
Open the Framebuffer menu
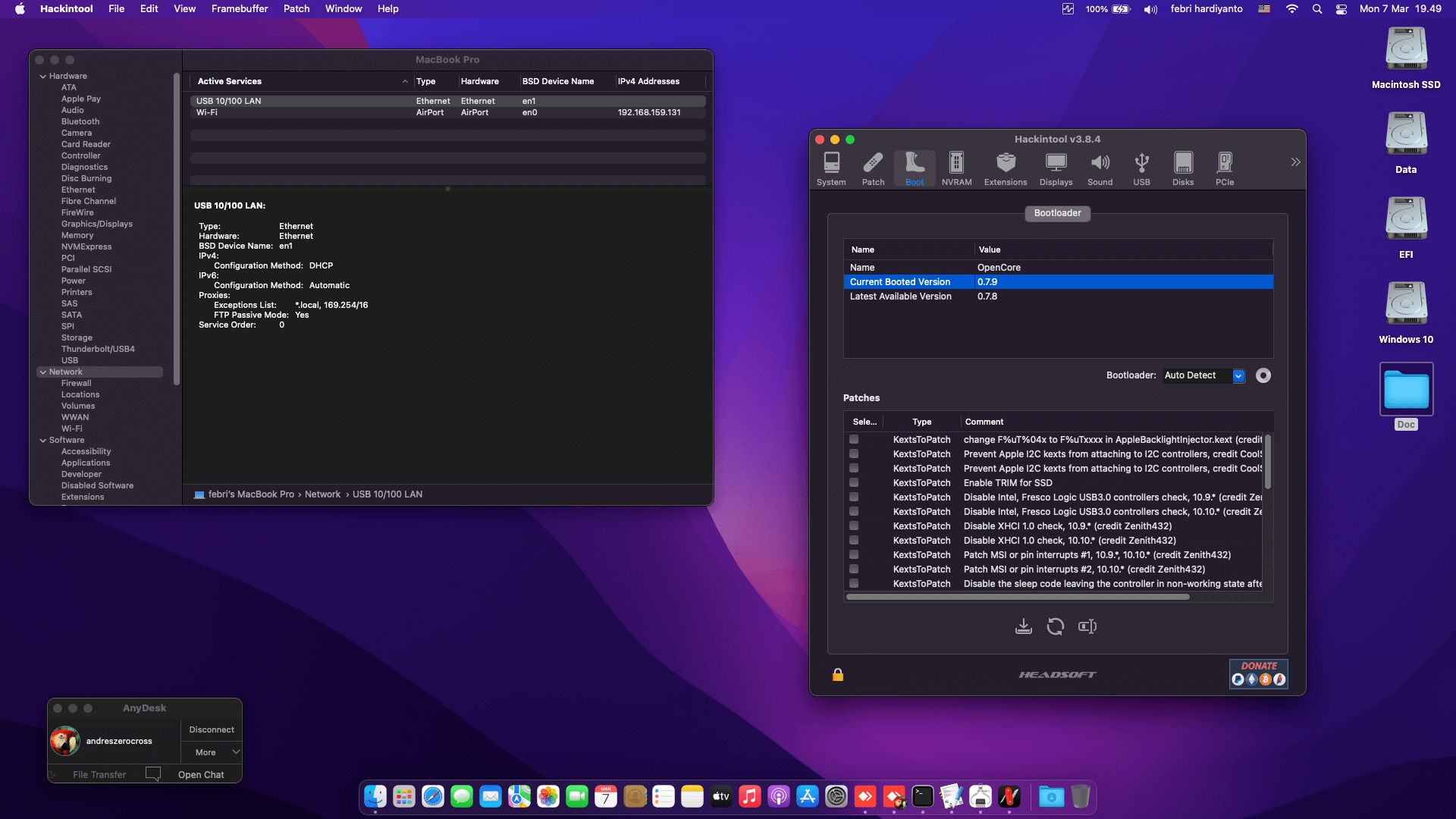pos(240,9)
